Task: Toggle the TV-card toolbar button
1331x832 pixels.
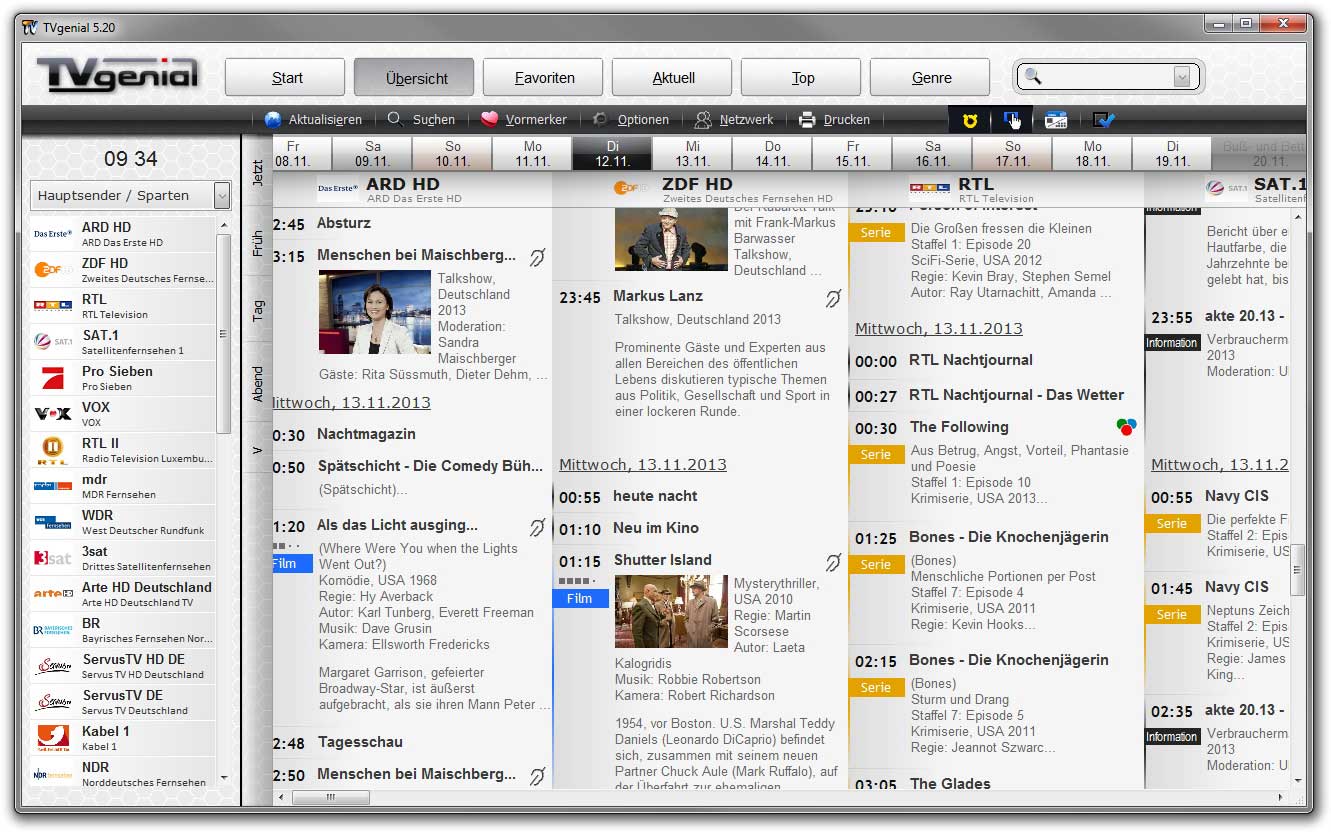Action: (1056, 120)
